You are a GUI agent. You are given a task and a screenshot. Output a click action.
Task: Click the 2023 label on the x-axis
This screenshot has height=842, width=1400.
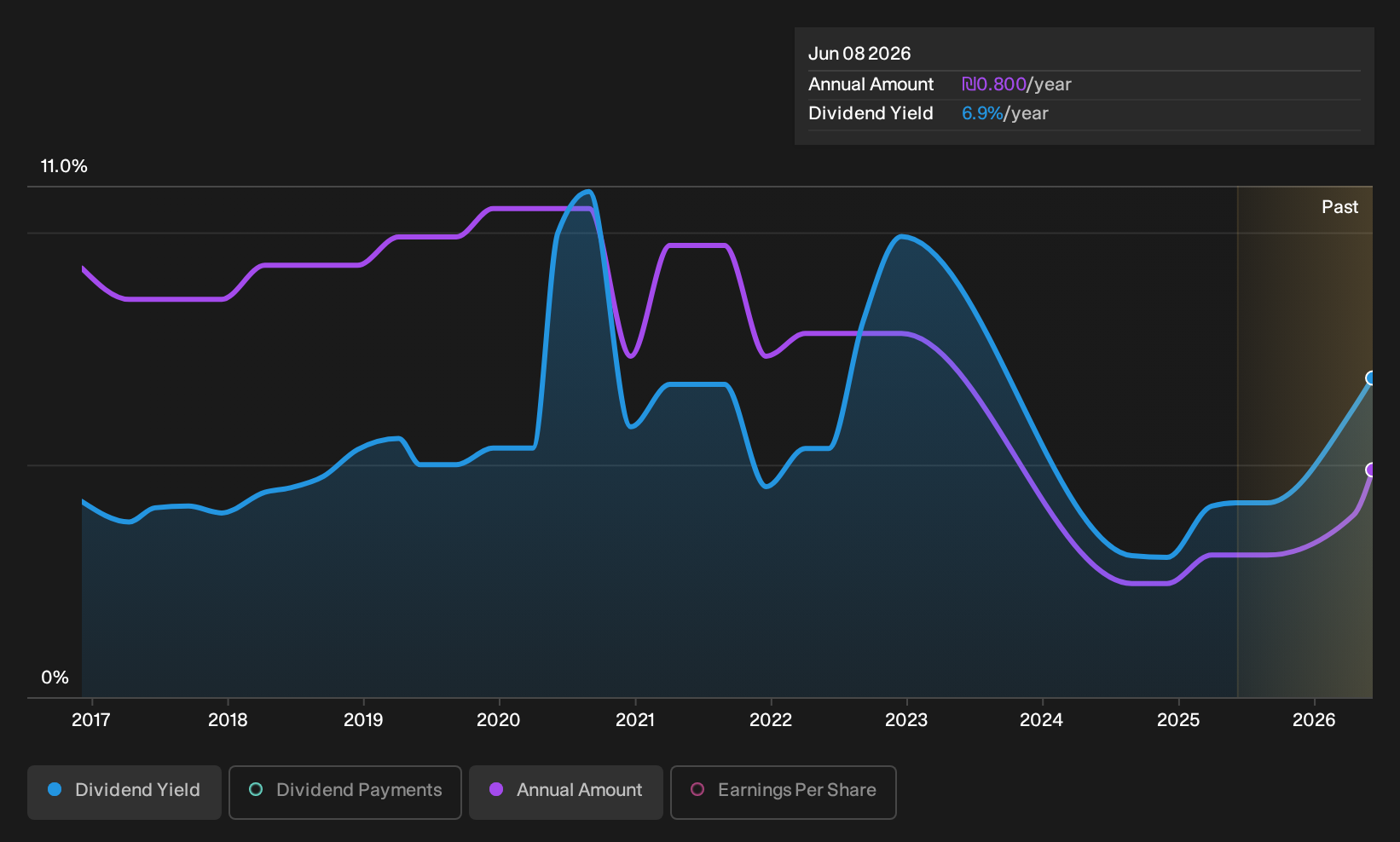coord(906,720)
